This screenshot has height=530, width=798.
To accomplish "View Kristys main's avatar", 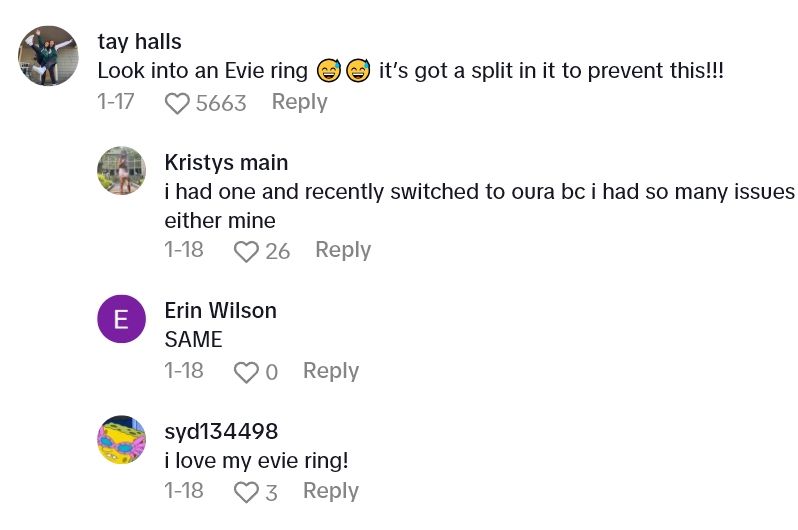I will [122, 170].
